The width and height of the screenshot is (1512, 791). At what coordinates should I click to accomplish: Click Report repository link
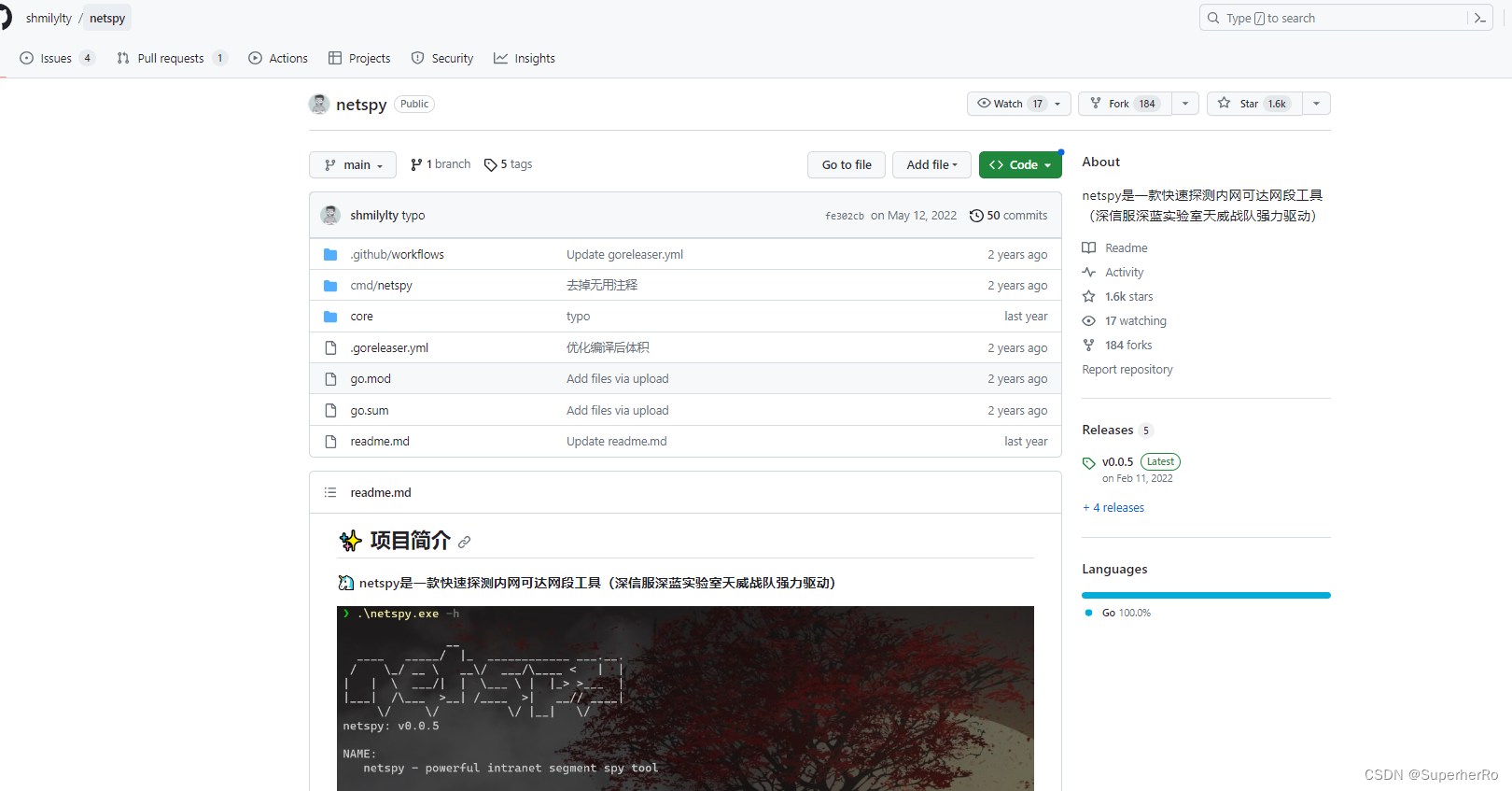pos(1127,369)
